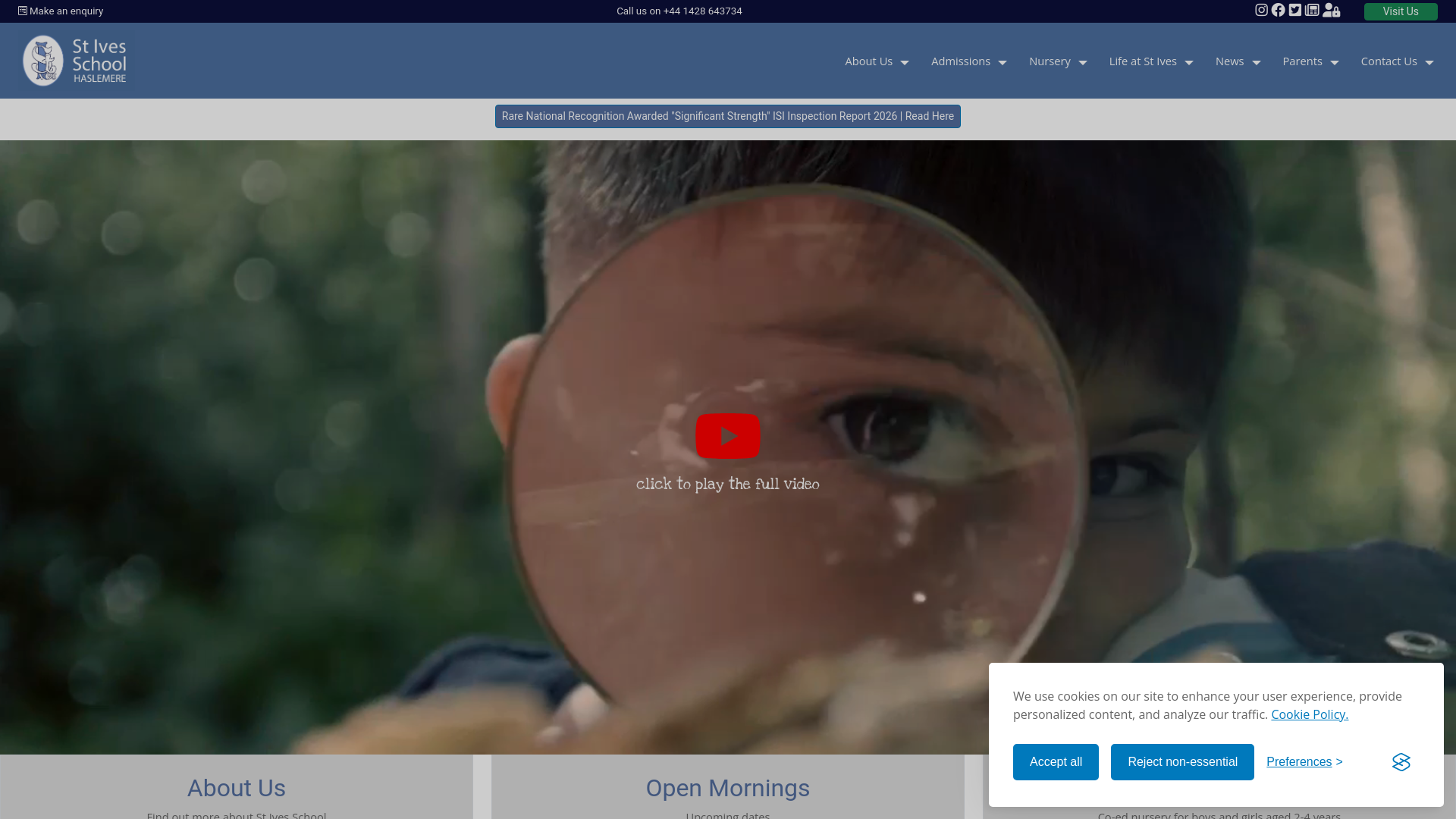Expand the Nursery menu arrow
The width and height of the screenshot is (1456, 819).
tap(1083, 62)
